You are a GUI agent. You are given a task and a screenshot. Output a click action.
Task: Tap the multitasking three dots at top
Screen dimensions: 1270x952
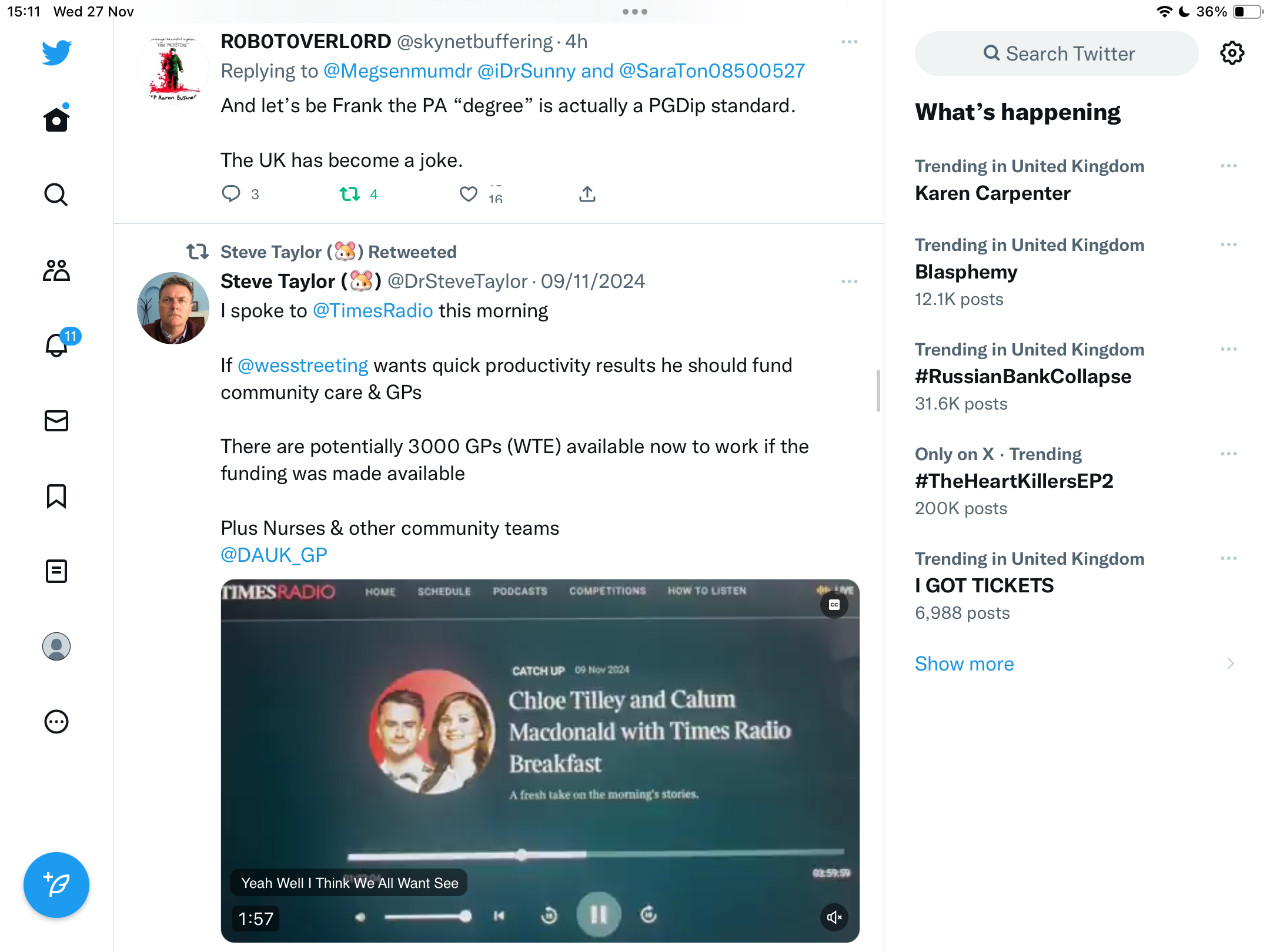point(635,12)
